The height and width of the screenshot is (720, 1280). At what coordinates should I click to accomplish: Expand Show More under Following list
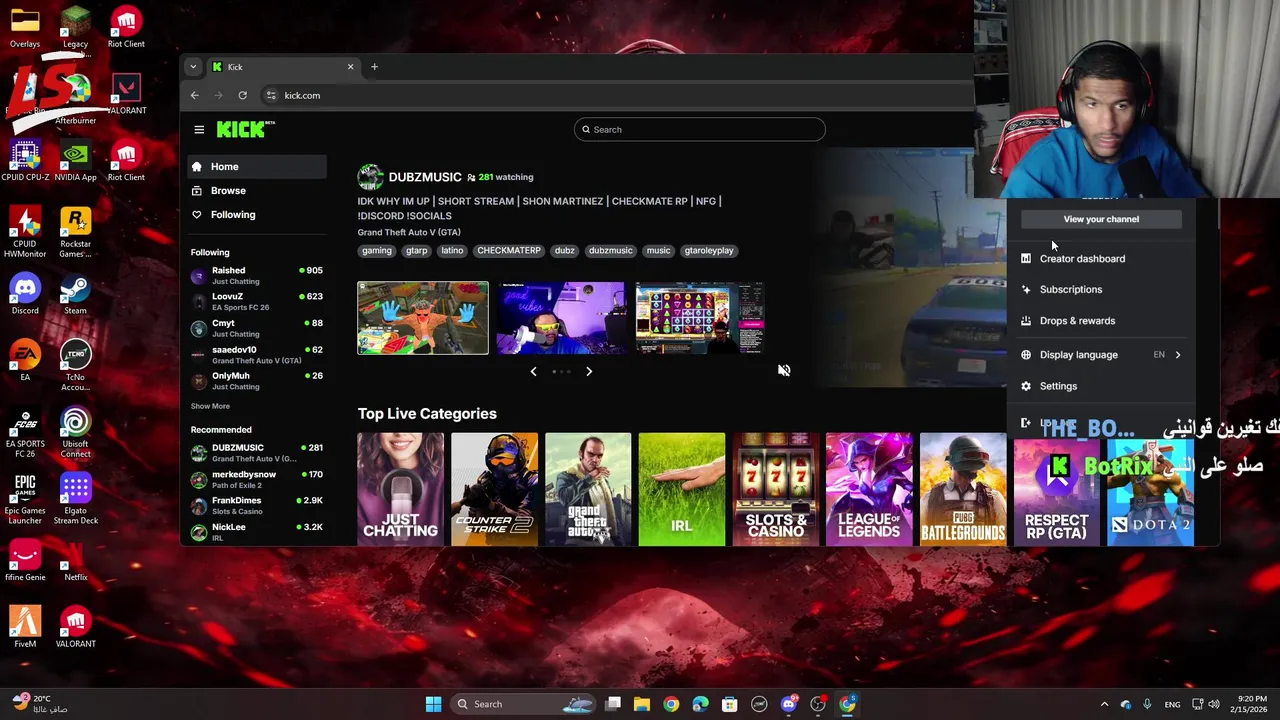[x=210, y=406]
